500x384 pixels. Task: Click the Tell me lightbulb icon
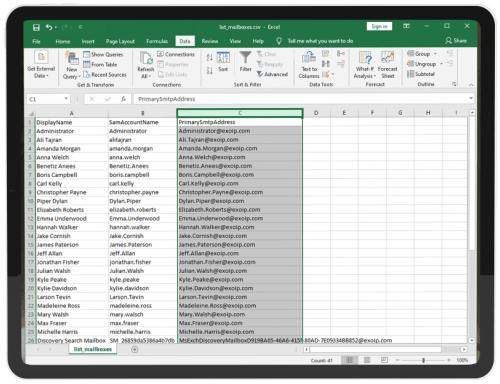[279, 41]
